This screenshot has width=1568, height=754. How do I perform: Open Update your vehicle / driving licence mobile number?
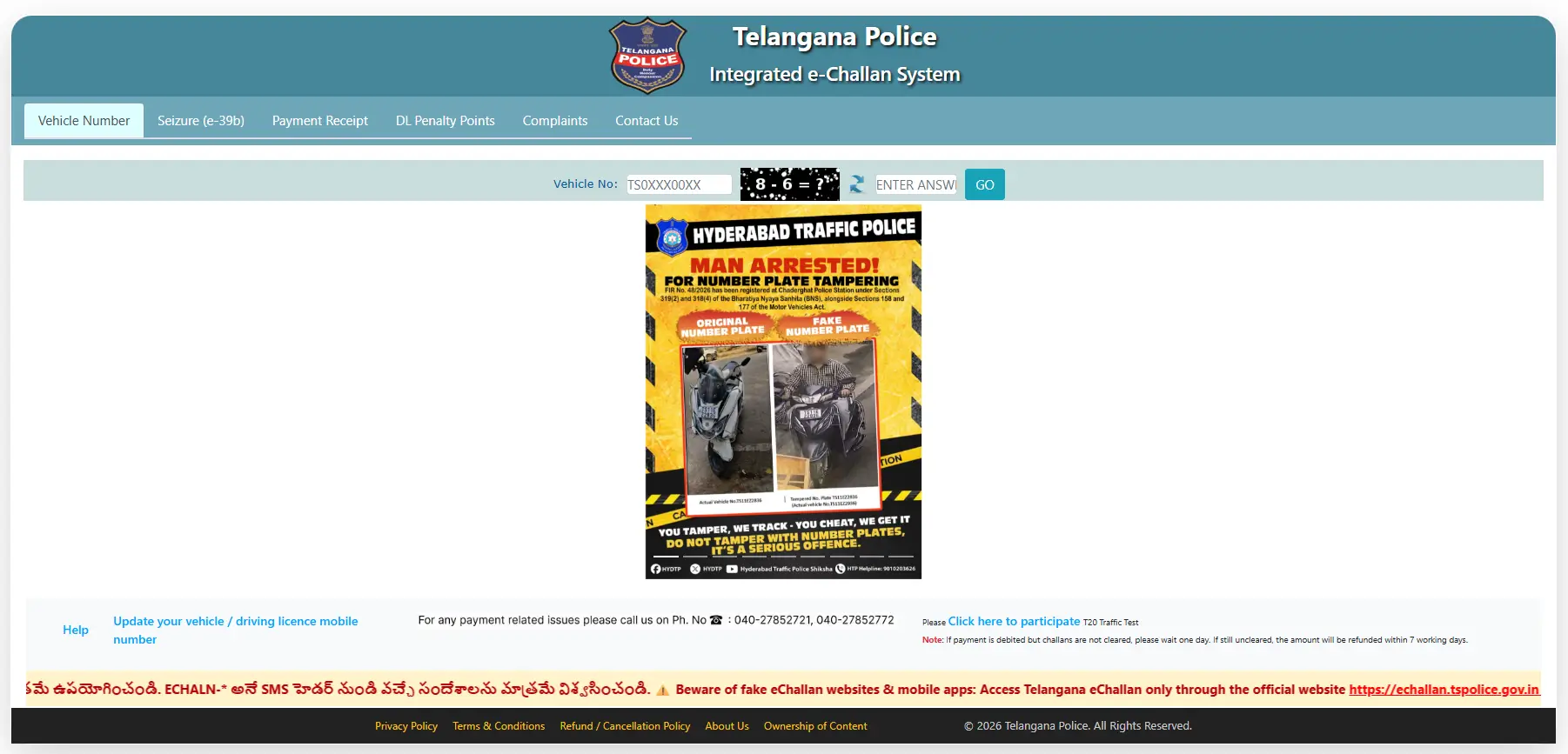coord(236,630)
